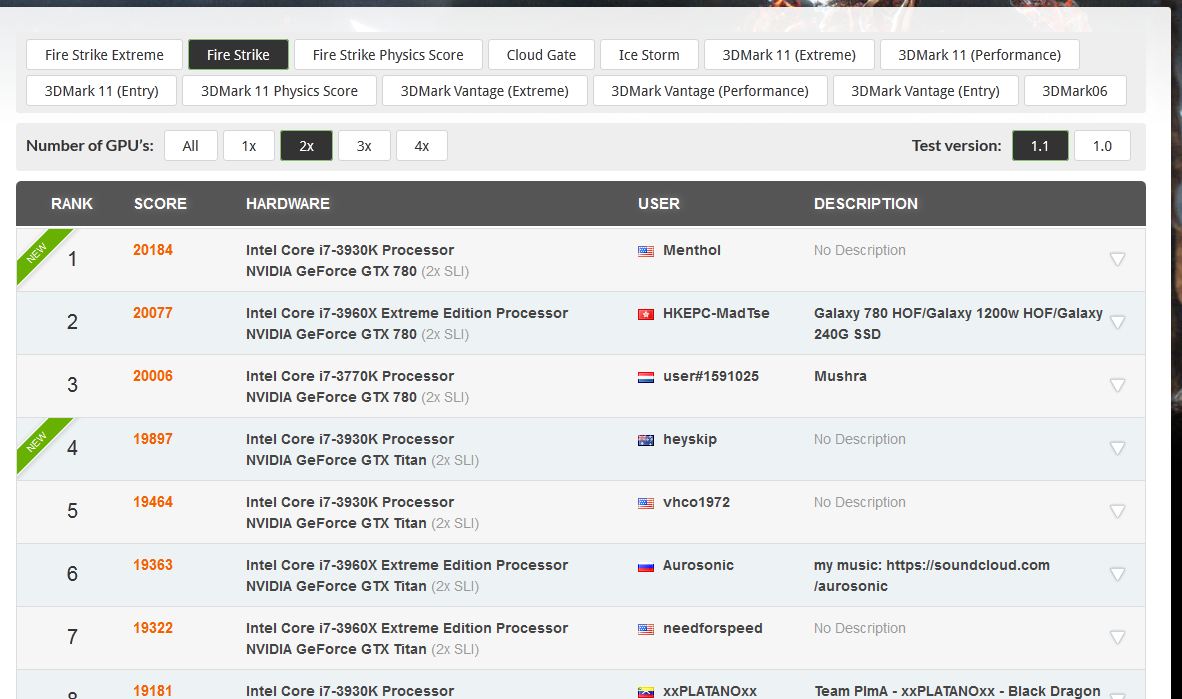This screenshot has height=699, width=1182.
Task: Expand details for HKEPC-MadTse row
Action: 1118,322
